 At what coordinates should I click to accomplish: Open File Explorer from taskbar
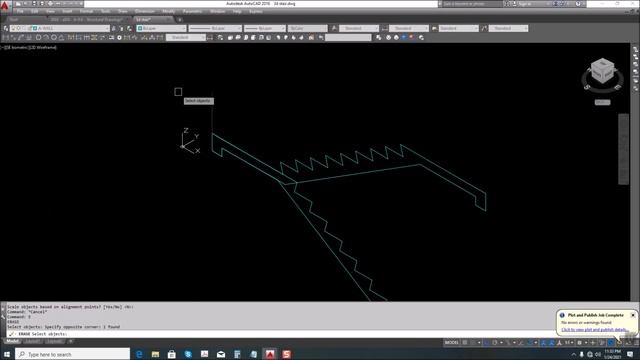(156, 354)
